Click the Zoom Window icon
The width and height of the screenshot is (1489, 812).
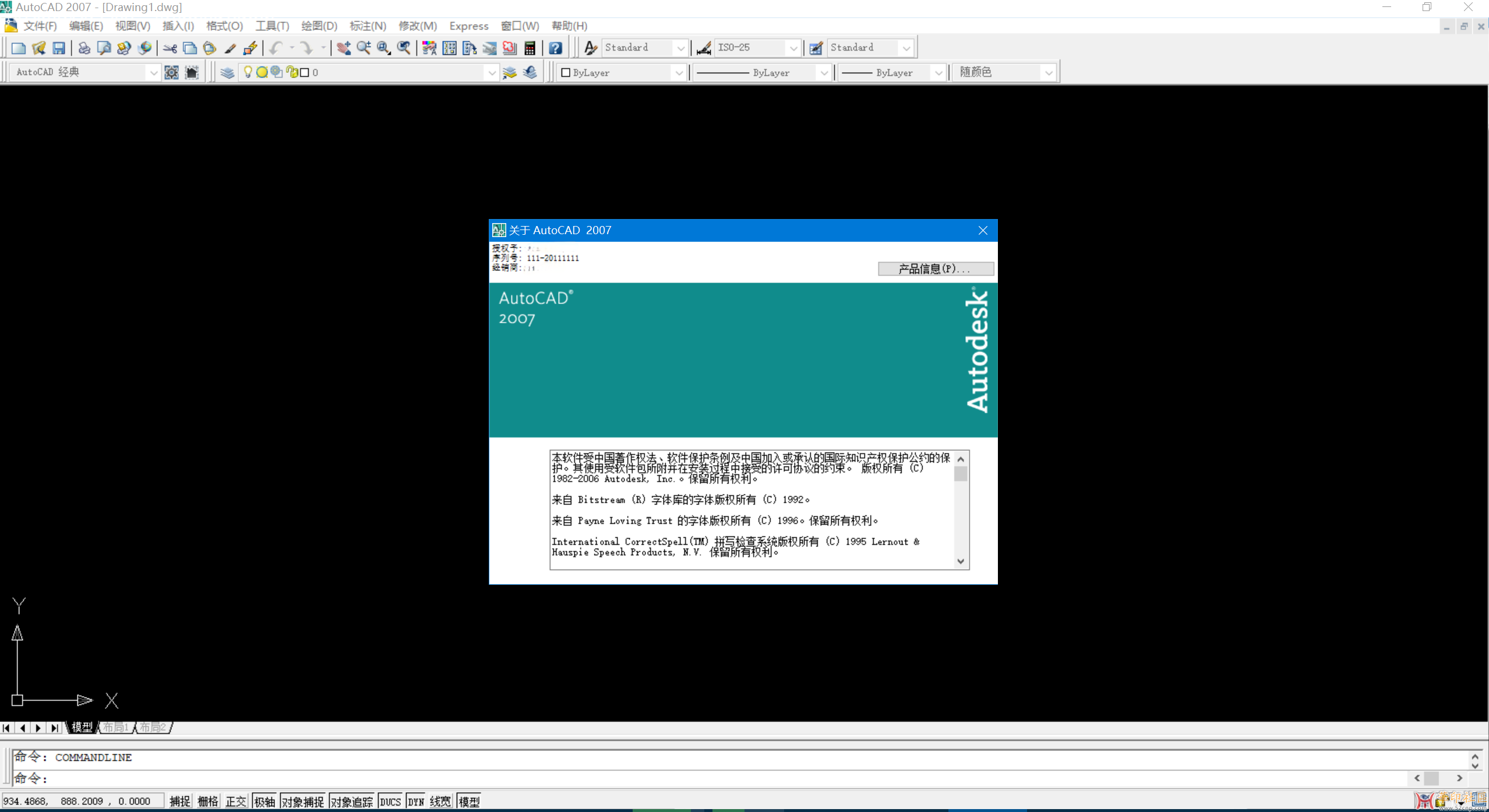pyautogui.click(x=384, y=48)
